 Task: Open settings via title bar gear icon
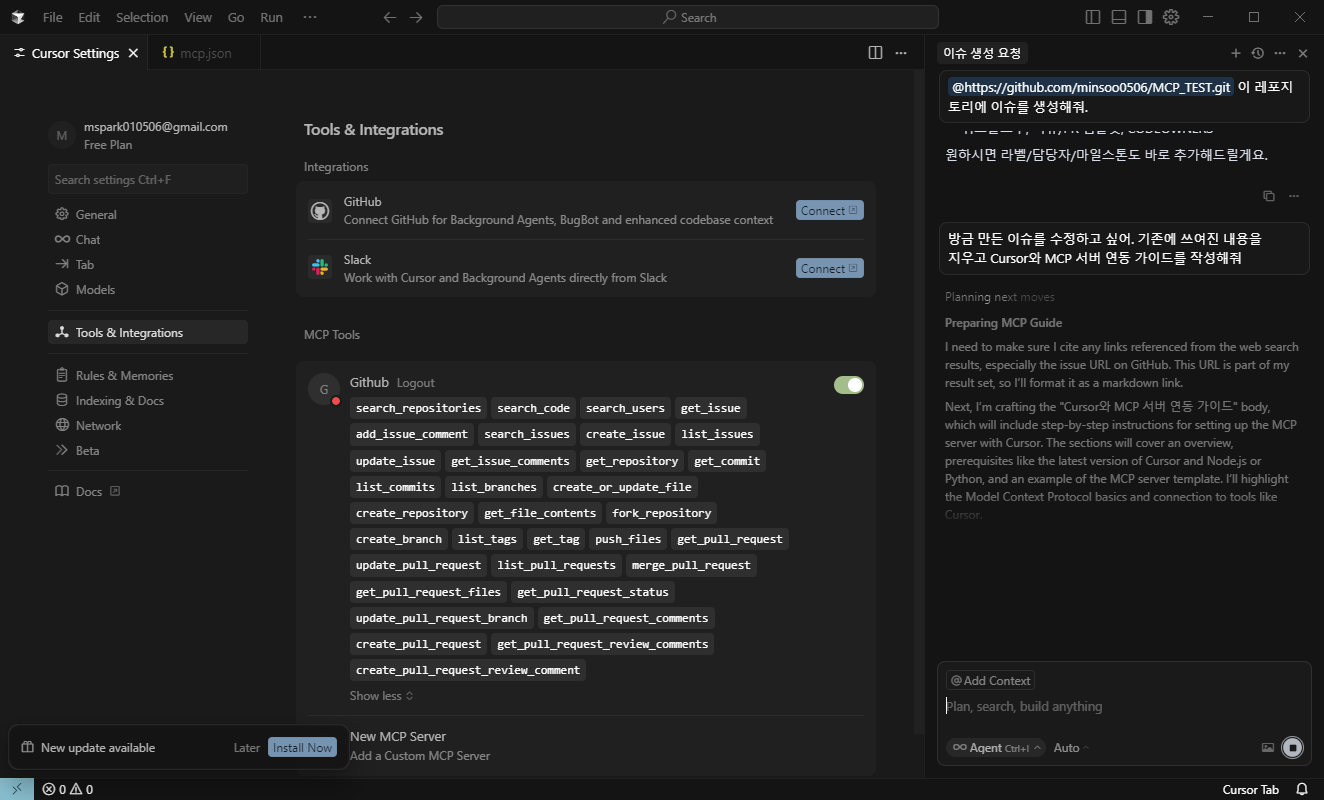(x=1171, y=17)
